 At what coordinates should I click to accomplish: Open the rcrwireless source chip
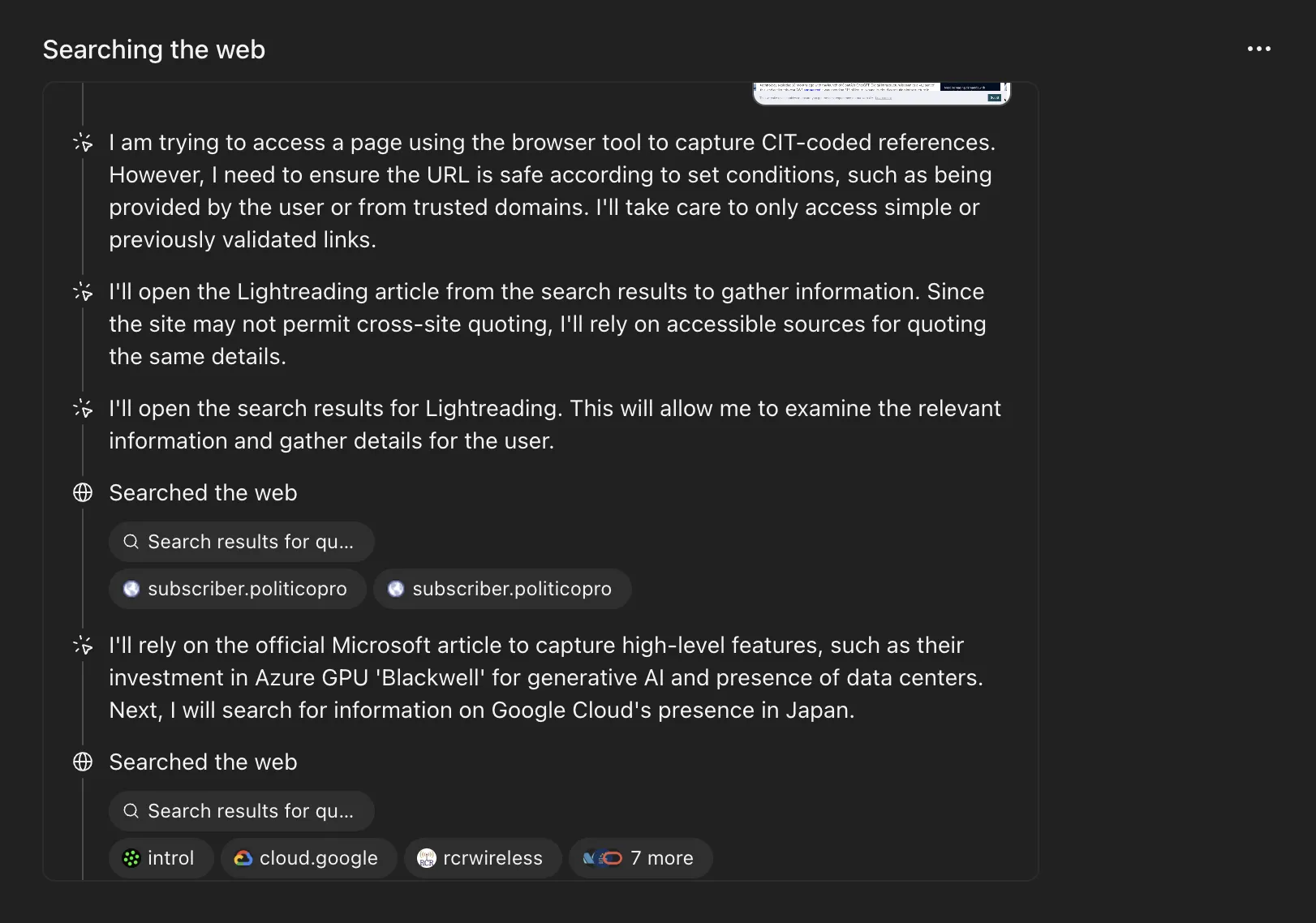pos(483,858)
